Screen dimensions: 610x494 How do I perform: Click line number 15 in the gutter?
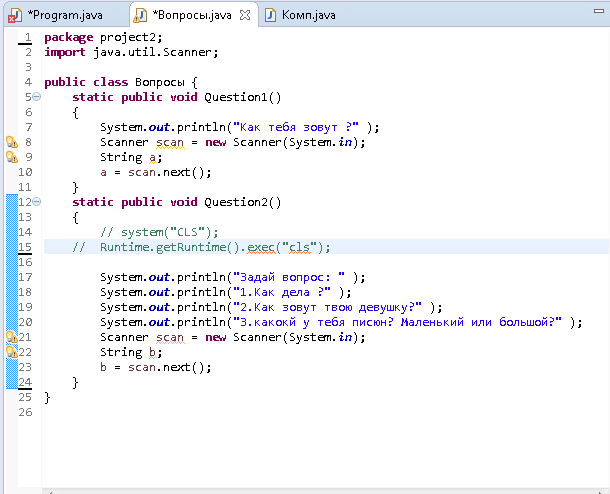tap(25, 247)
